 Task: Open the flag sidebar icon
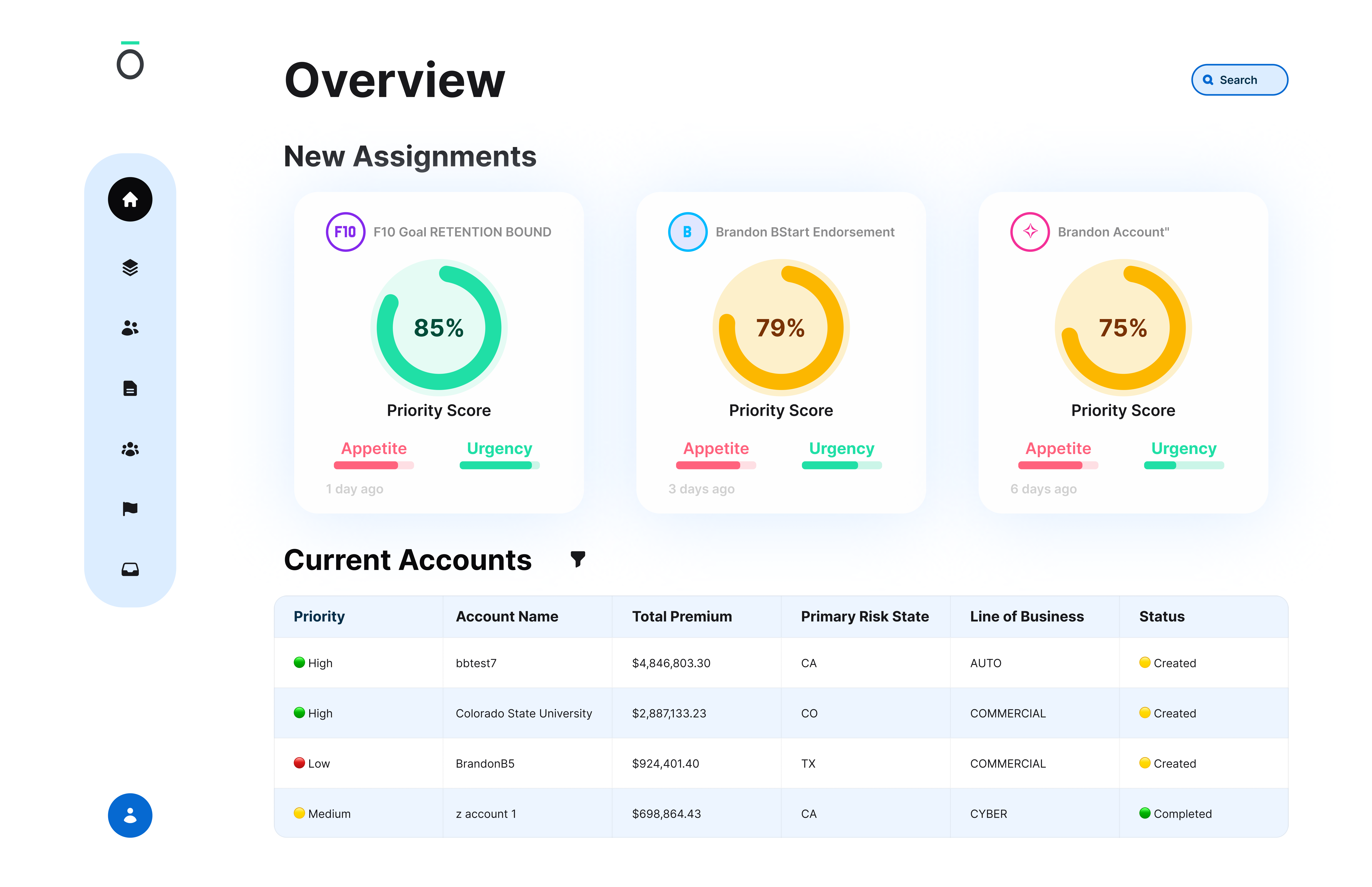(130, 509)
